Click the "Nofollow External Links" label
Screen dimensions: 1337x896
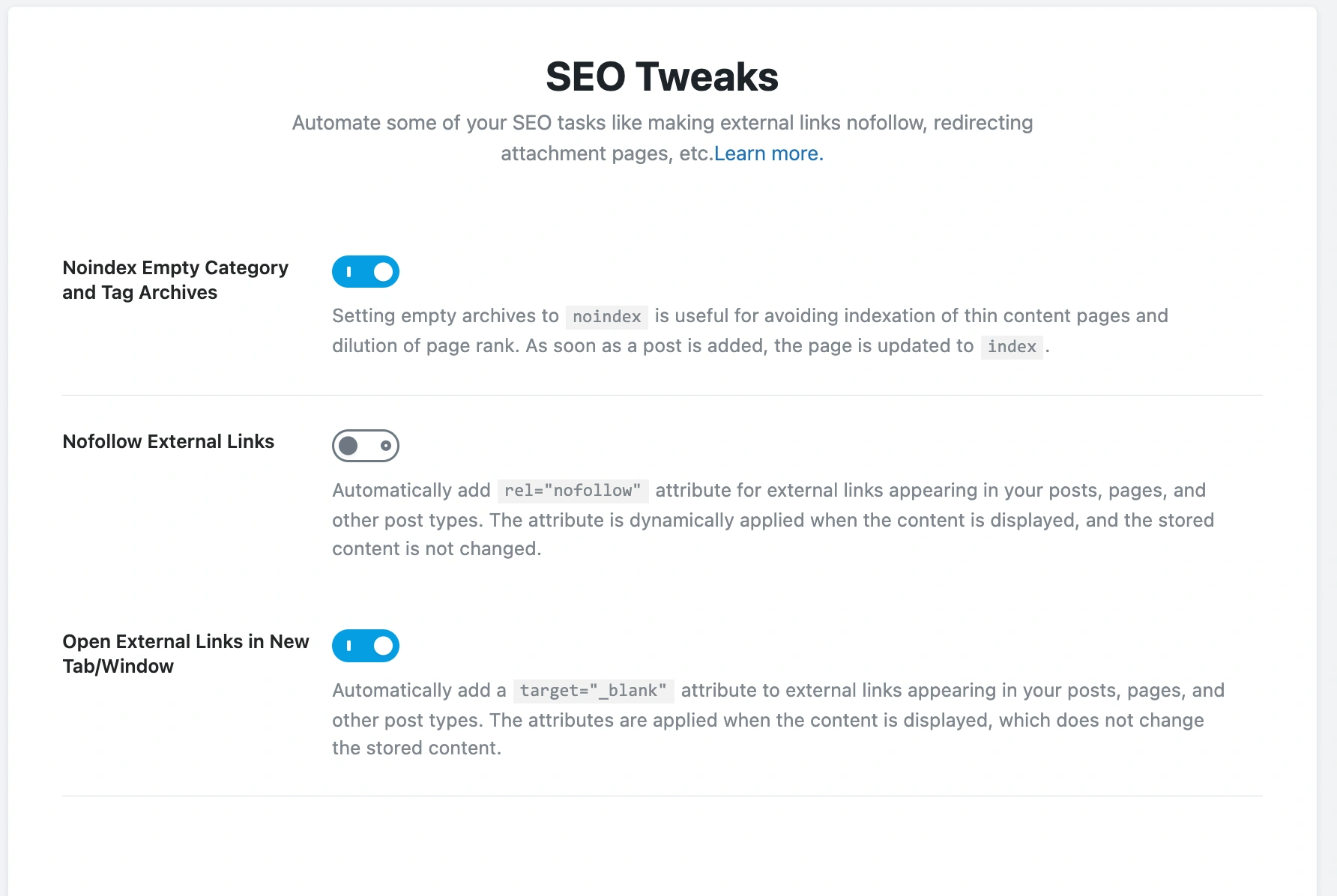click(x=168, y=442)
